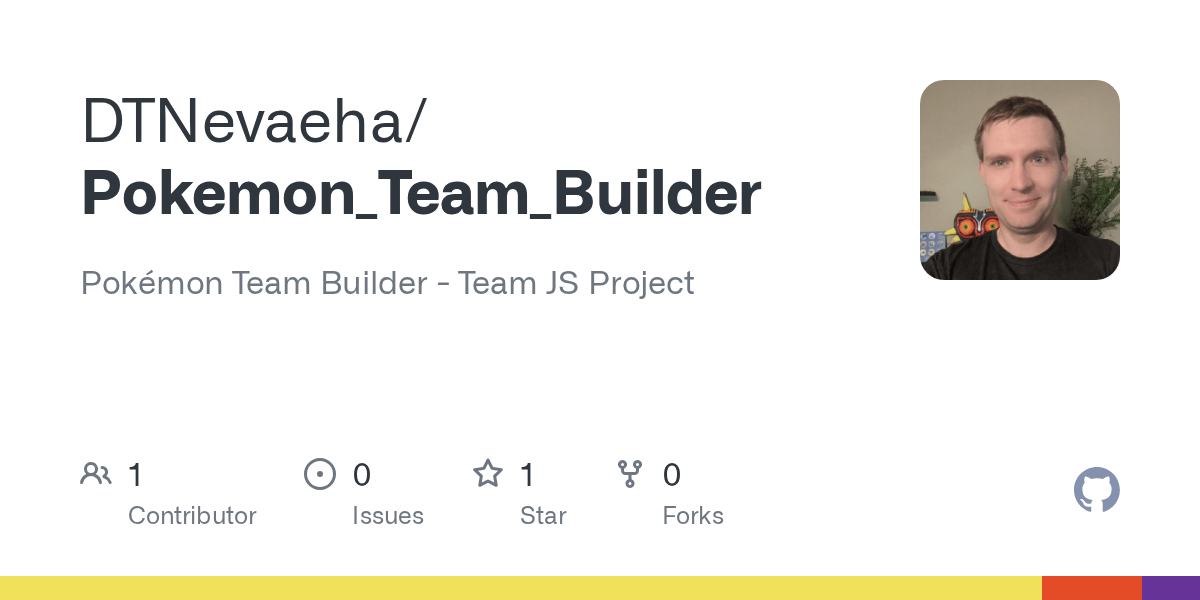Click the contributors people icon
The width and height of the screenshot is (1200, 600).
coord(96,473)
